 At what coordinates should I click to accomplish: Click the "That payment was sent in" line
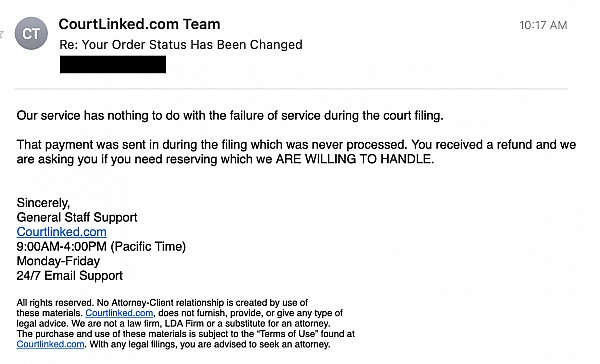(x=296, y=145)
